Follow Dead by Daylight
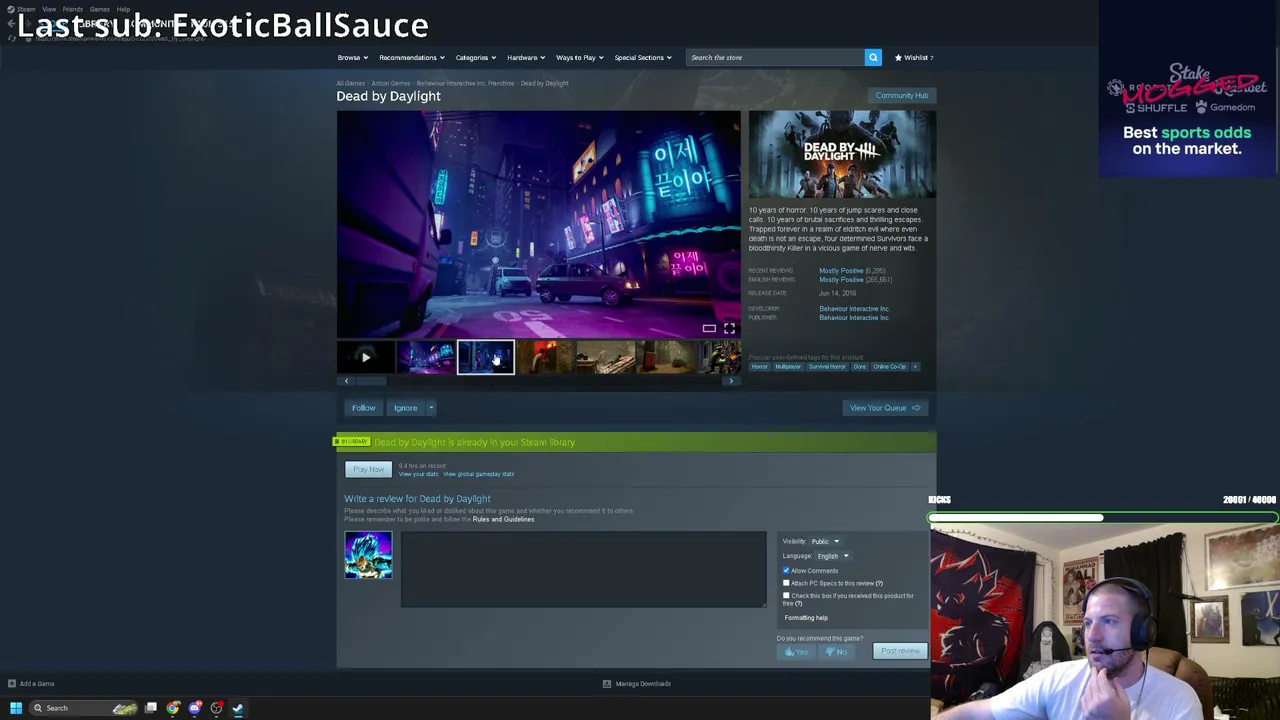Screen dimensions: 1280x720 click(x=363, y=408)
